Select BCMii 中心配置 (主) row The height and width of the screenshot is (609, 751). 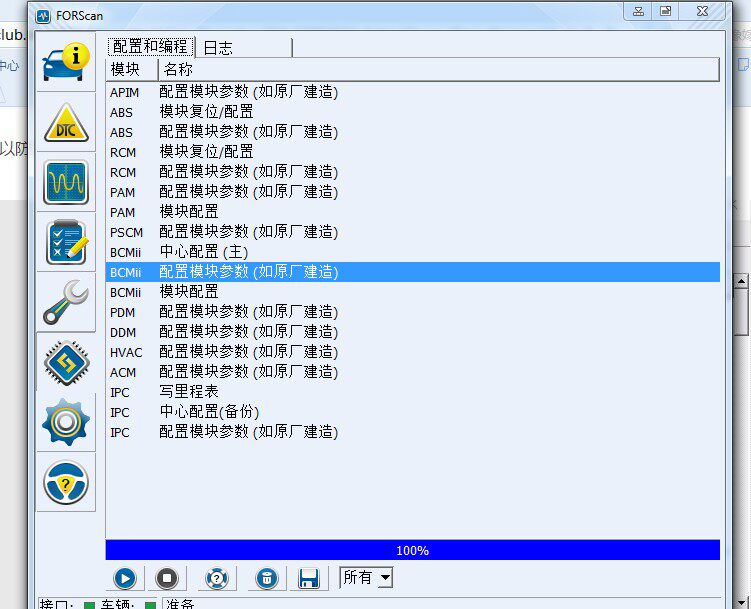tap(412, 252)
